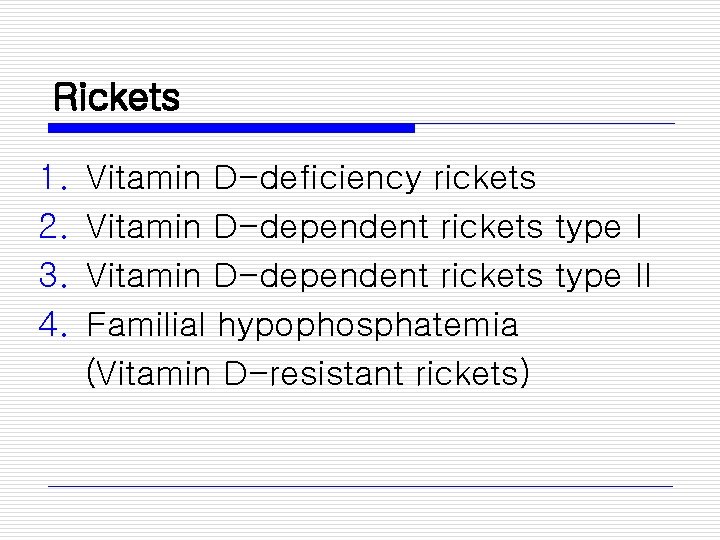Click "rickets" in the first list item
Image resolution: width=720 pixels, height=540 pixels.
485,179
